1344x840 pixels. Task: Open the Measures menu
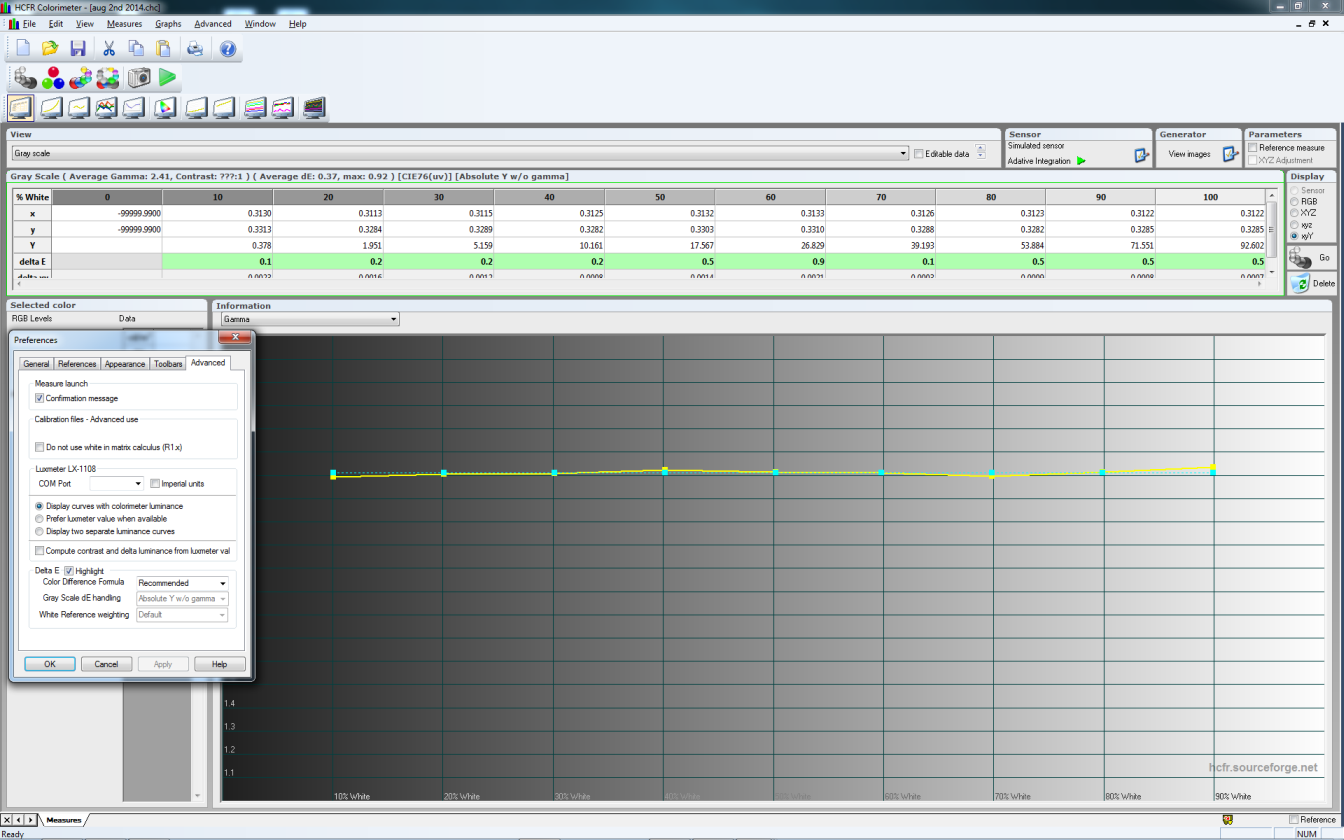[x=124, y=24]
